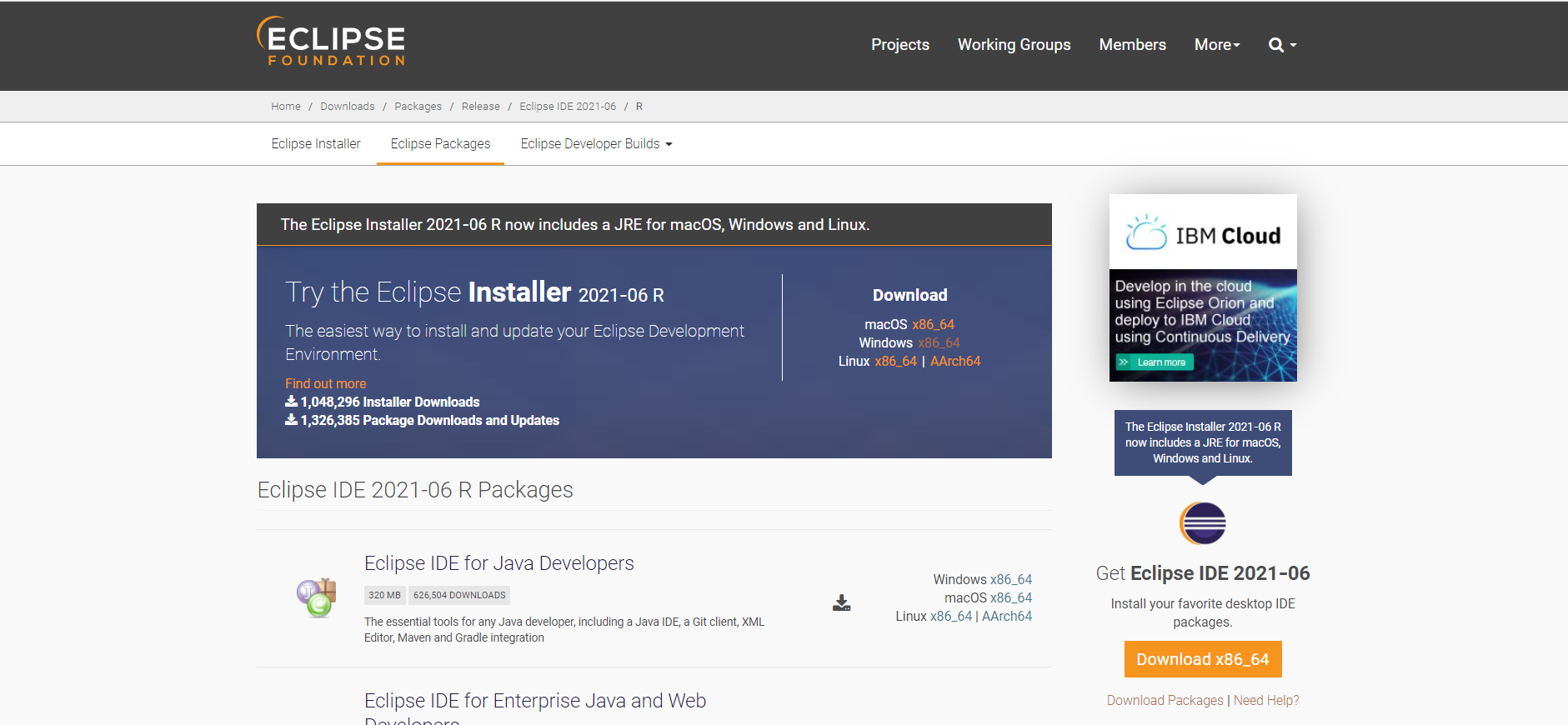Click the Find out more link
The image size is (1568, 725).
tap(326, 383)
